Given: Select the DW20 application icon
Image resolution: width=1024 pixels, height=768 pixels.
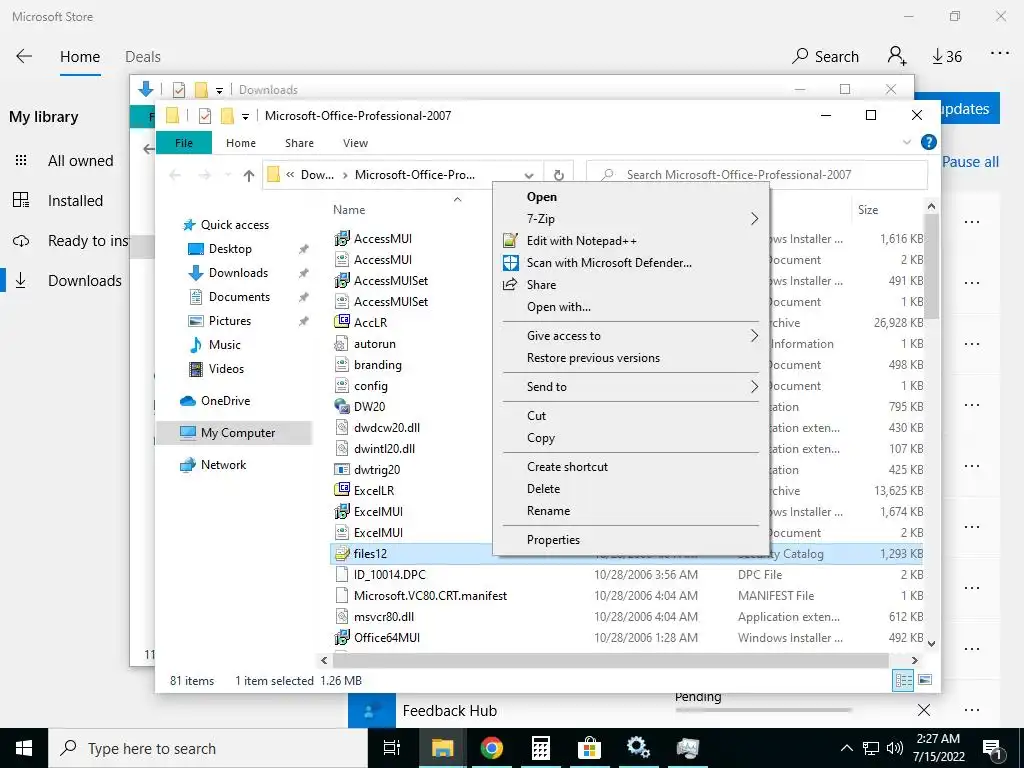Looking at the screenshot, I should click(x=342, y=406).
